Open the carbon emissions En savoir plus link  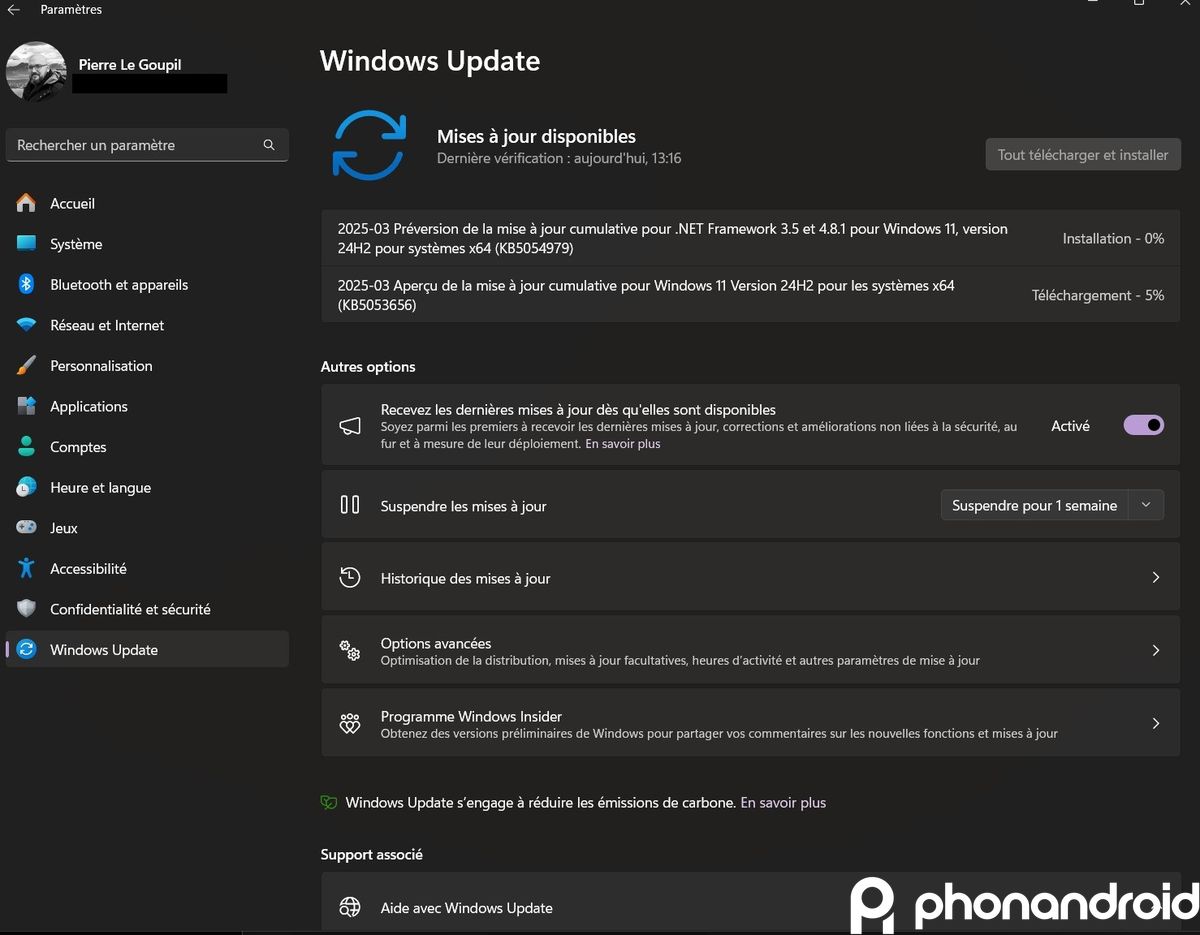pos(783,802)
